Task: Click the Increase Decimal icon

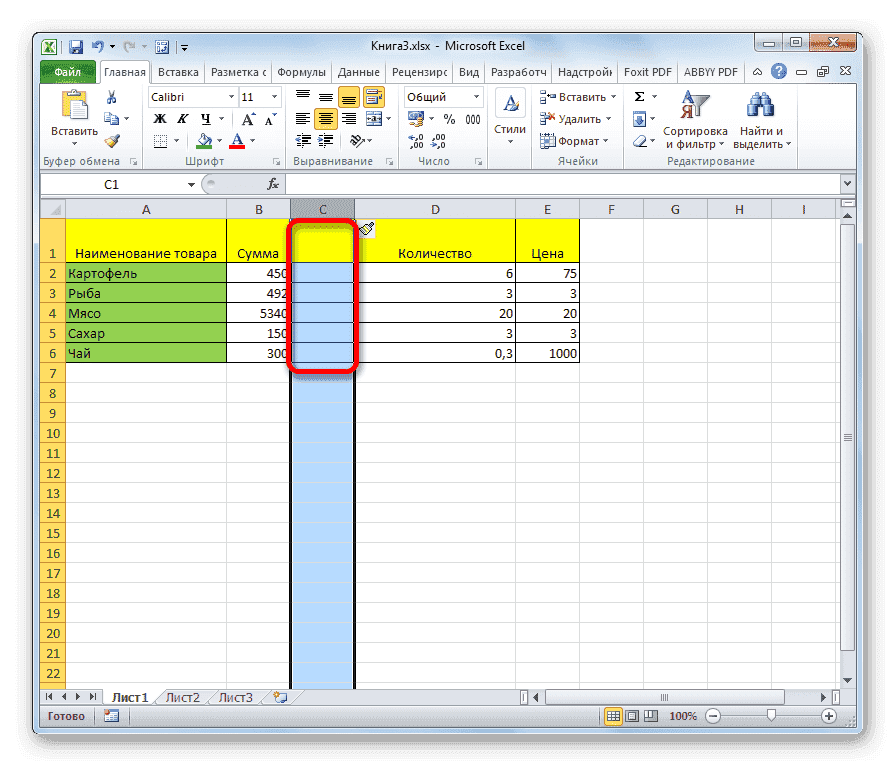Action: [414, 140]
